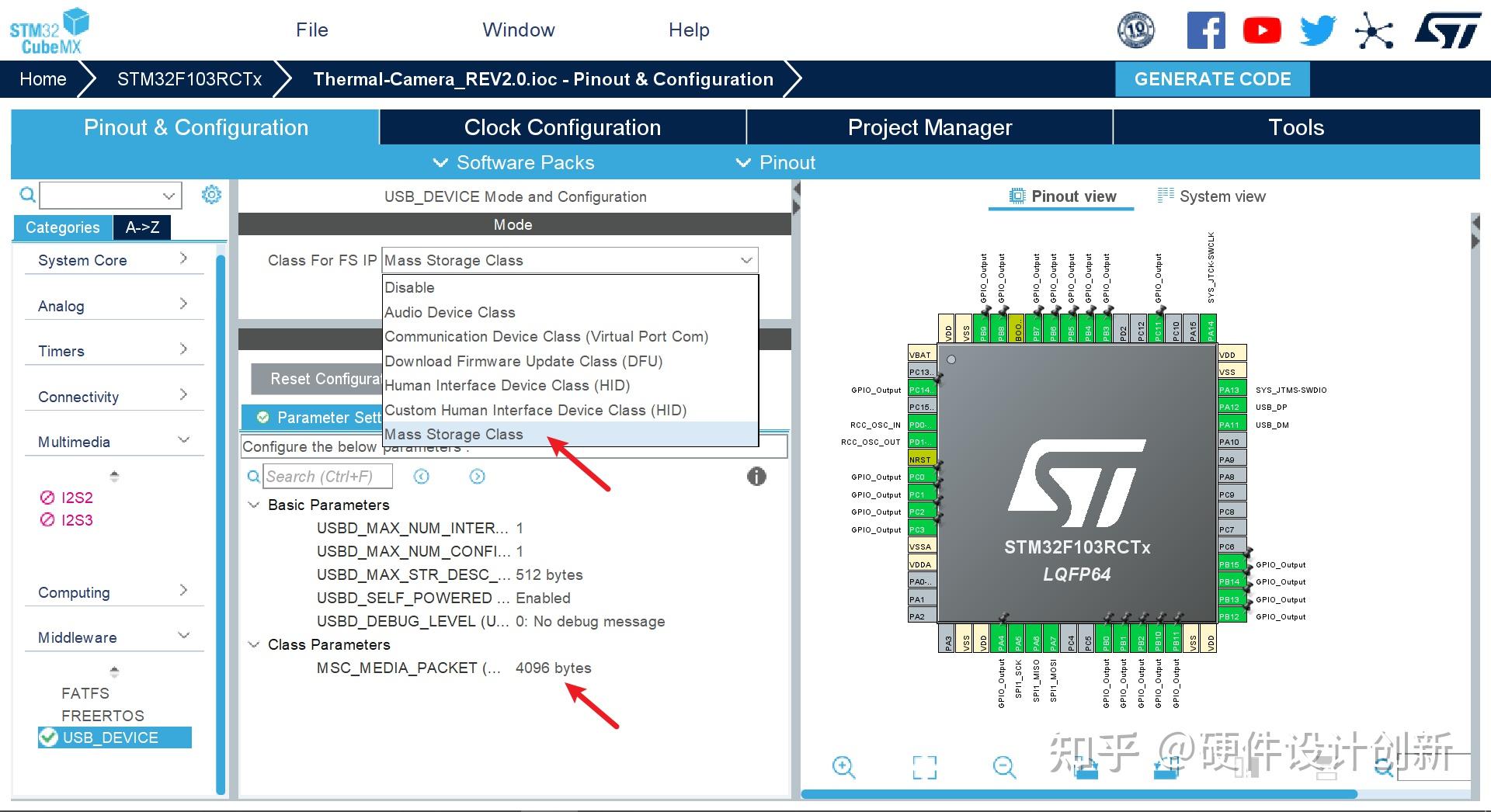Open the YouTube channel icon
The image size is (1491, 812).
(1261, 29)
